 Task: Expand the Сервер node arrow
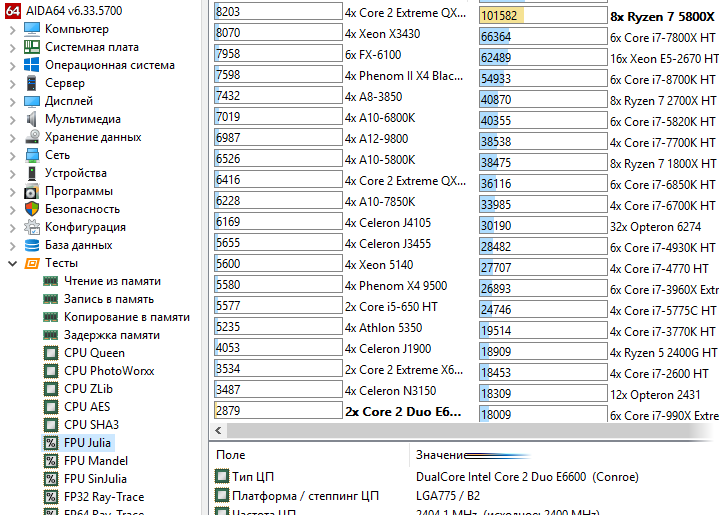tap(12, 84)
